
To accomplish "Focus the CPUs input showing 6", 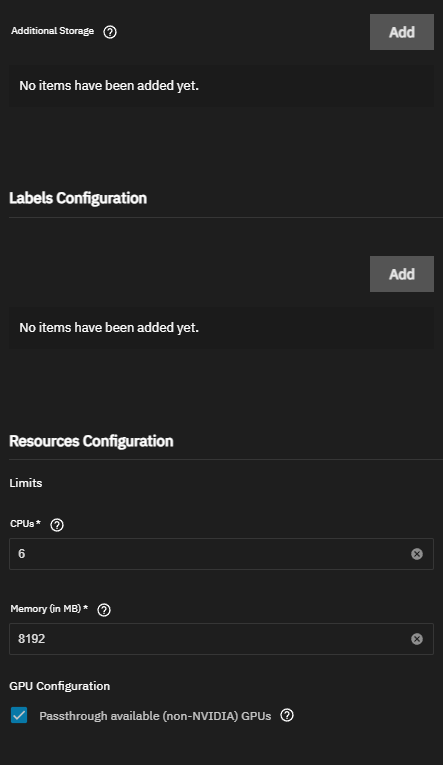I will click(x=221, y=554).
